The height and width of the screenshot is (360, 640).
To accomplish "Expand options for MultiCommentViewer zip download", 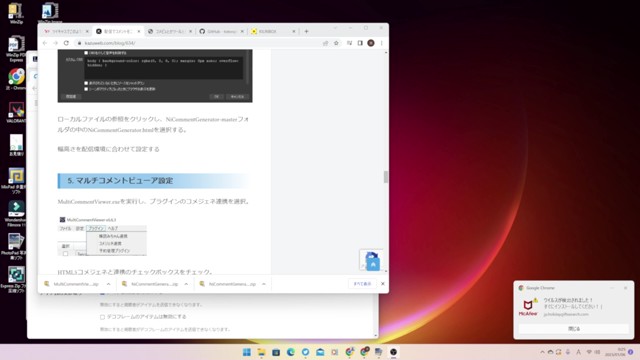I will [109, 284].
